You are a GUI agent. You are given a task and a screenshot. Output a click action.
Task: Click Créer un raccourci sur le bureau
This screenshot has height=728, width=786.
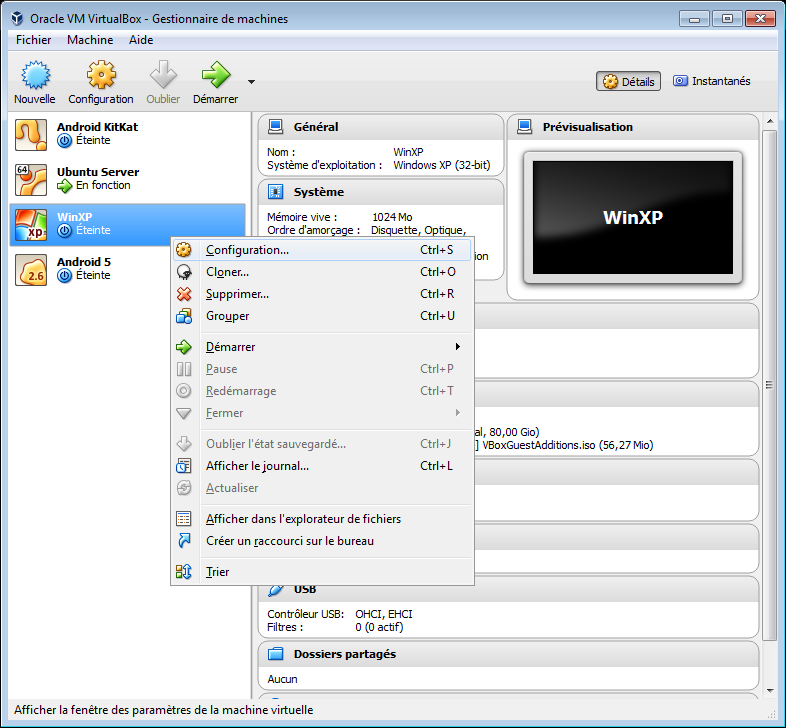point(290,541)
